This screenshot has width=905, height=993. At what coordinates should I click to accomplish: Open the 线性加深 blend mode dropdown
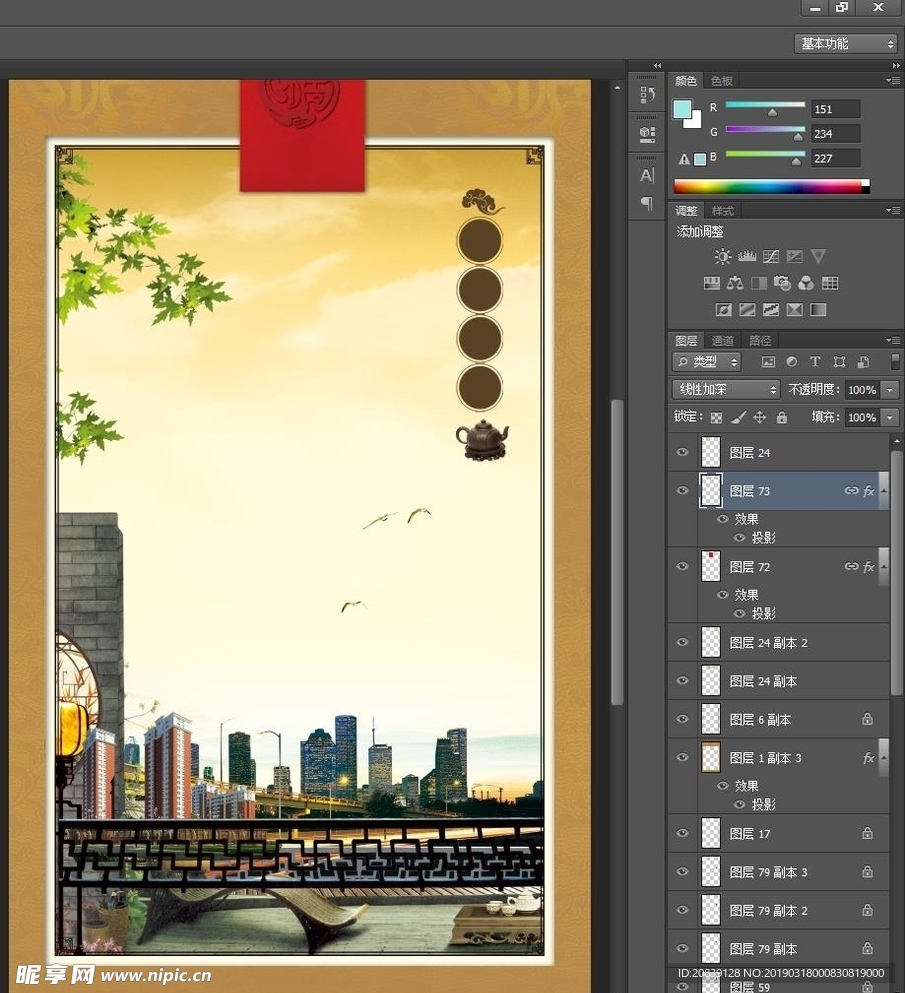726,390
